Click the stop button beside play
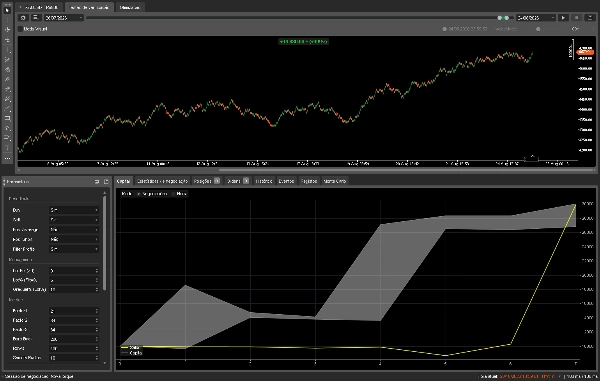 [x=577, y=18]
